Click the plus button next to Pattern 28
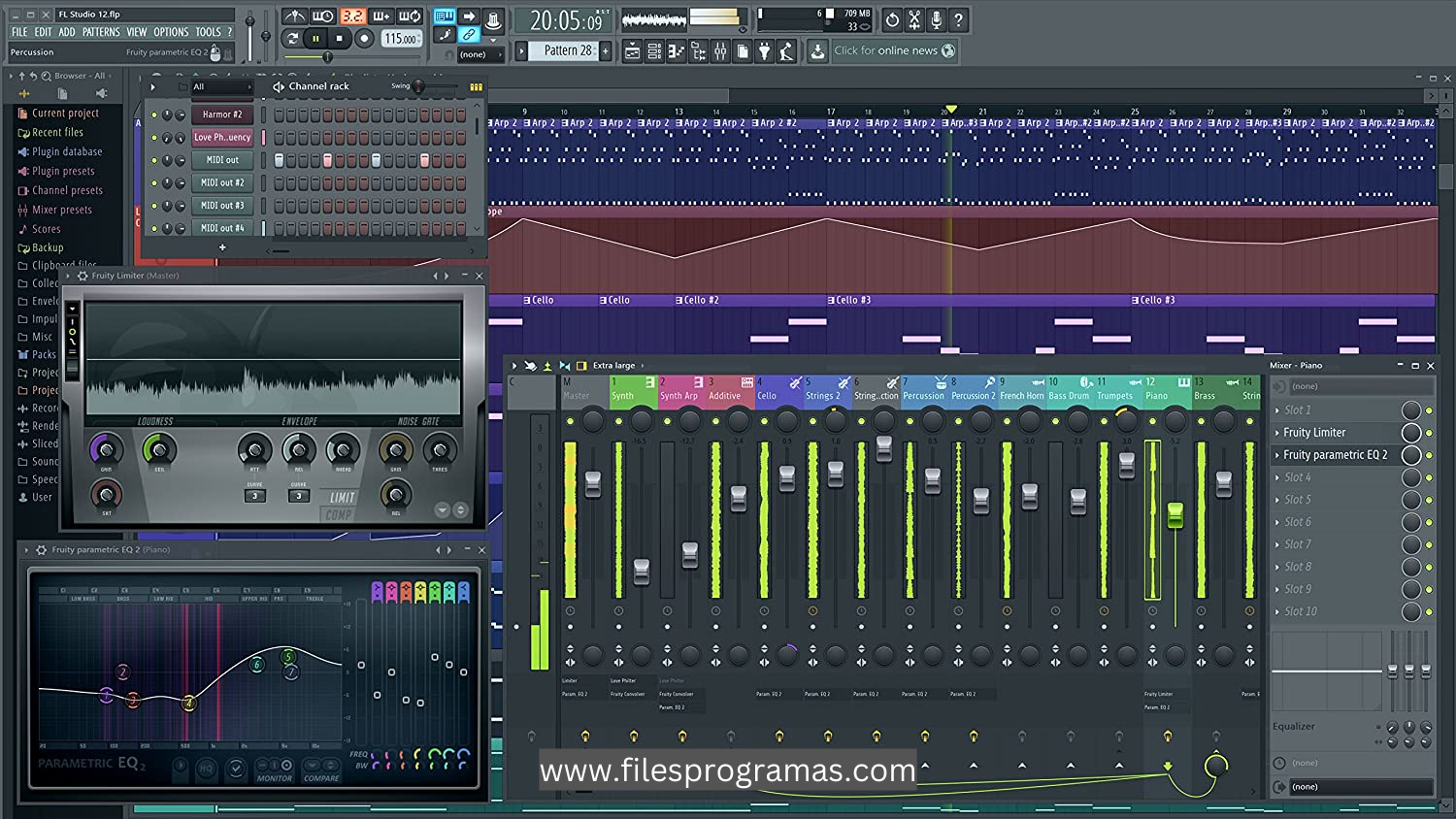Viewport: 1456px width, 819px height. click(x=606, y=50)
